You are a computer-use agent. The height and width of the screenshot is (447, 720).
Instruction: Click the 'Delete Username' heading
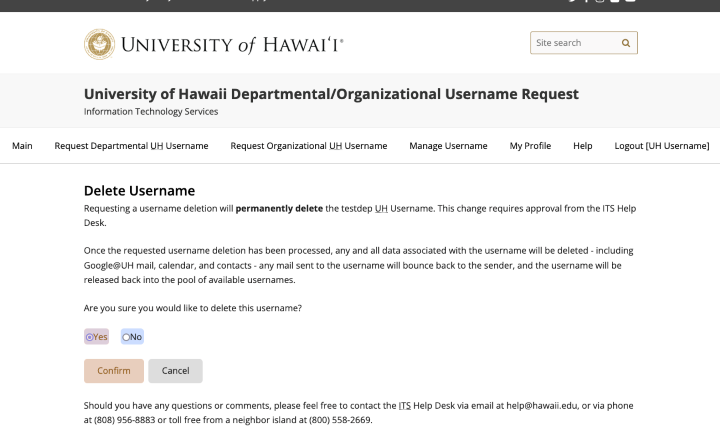point(139,191)
